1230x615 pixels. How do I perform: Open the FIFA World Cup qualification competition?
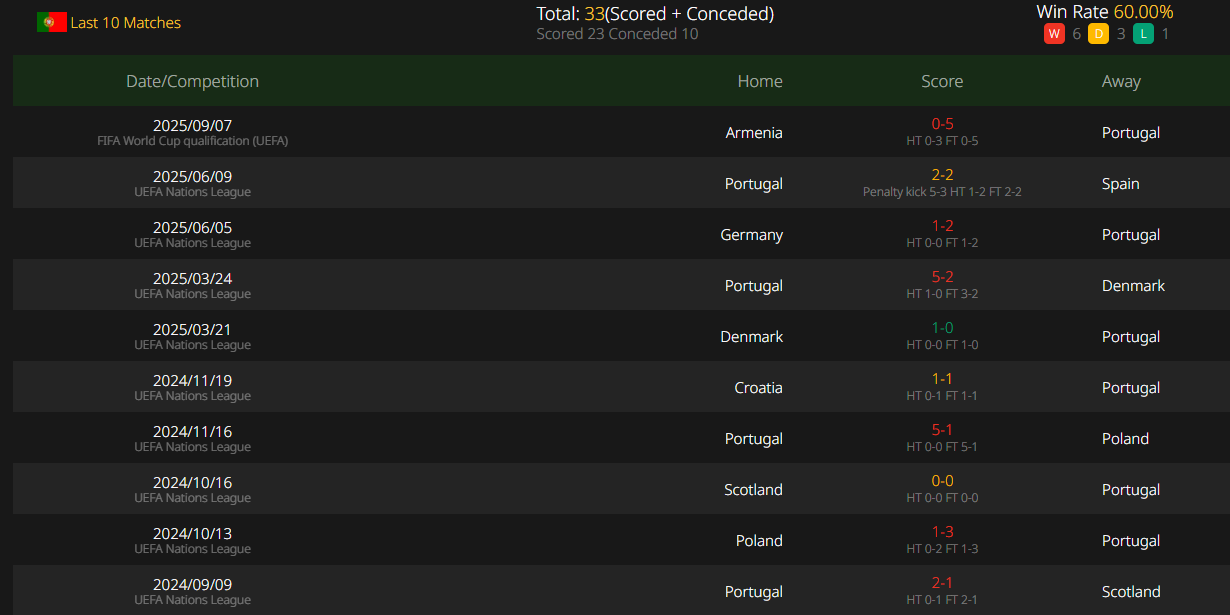point(192,141)
